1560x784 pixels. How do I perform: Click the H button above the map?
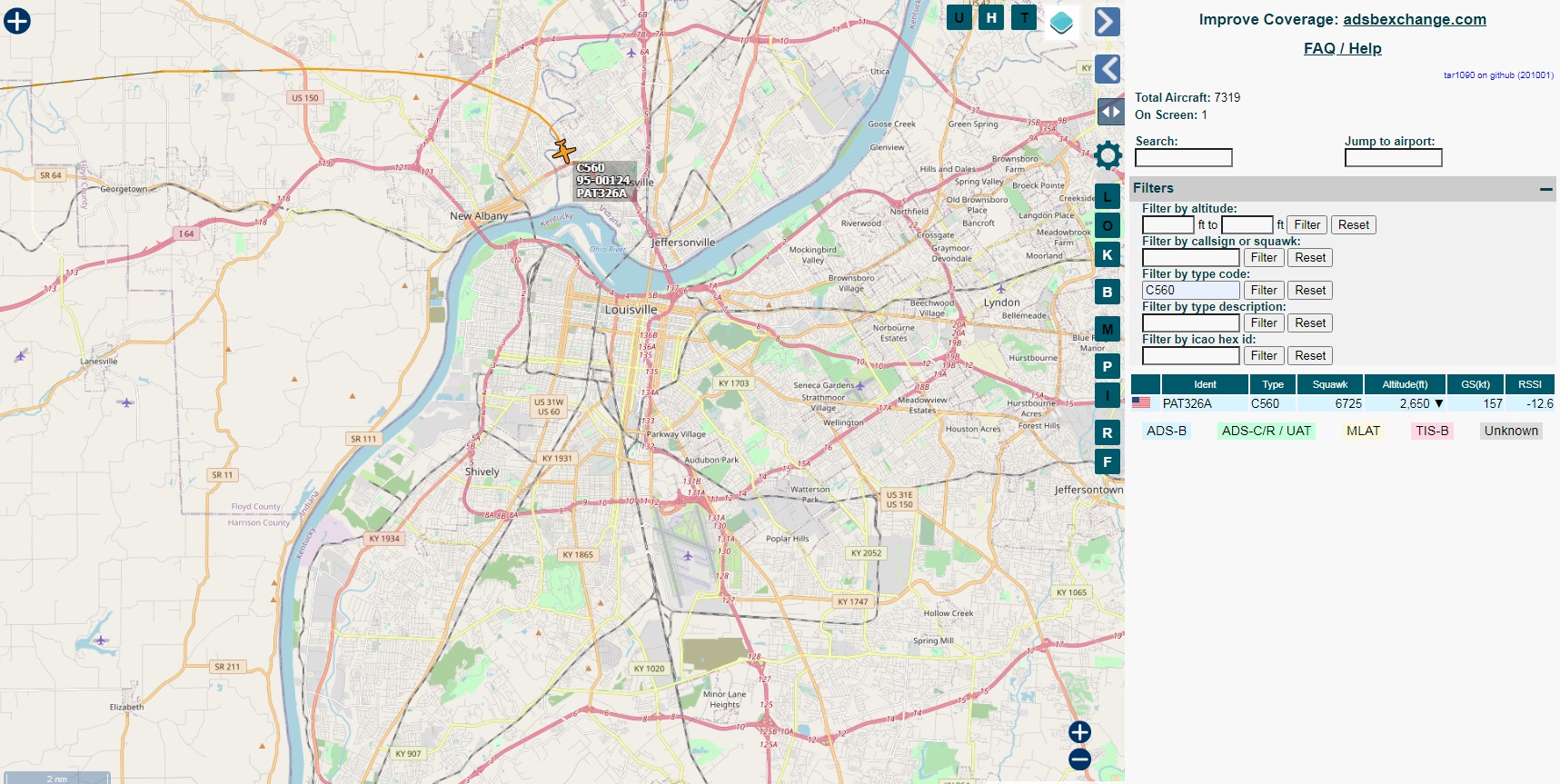(991, 17)
